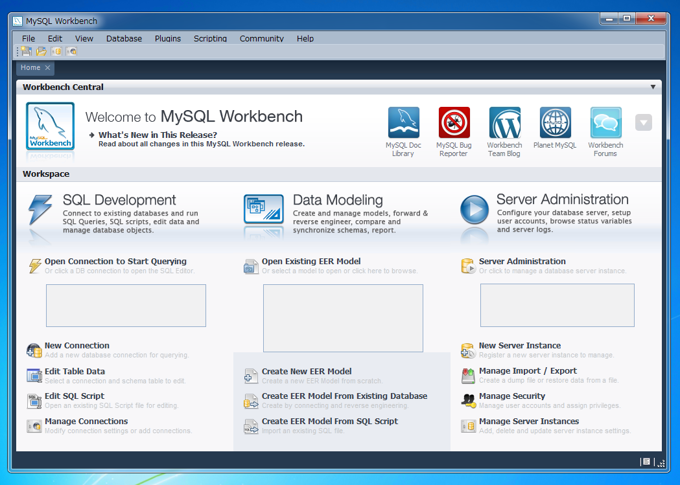Click the Data Modeling heading
Viewport: 680px width, 485px height.
[x=338, y=200]
